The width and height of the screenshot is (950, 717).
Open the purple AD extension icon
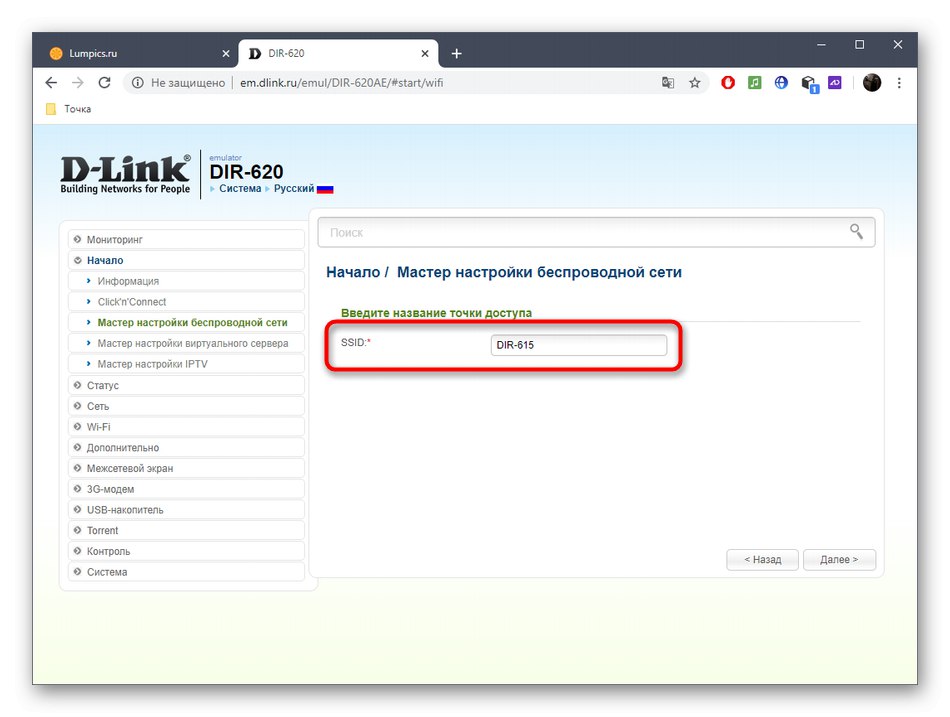[835, 83]
